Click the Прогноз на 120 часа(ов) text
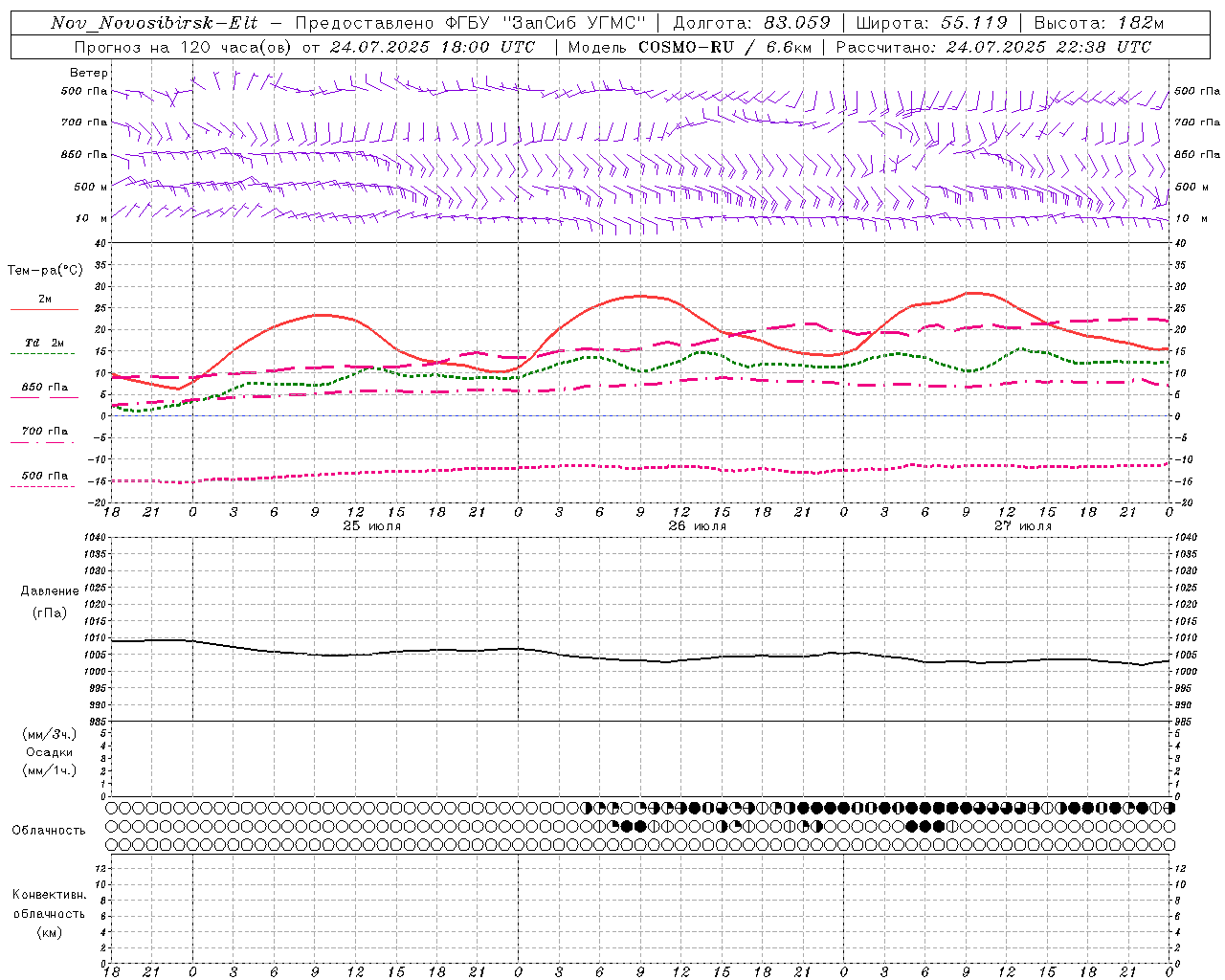The width and height of the screenshot is (1225, 980). click(x=184, y=47)
